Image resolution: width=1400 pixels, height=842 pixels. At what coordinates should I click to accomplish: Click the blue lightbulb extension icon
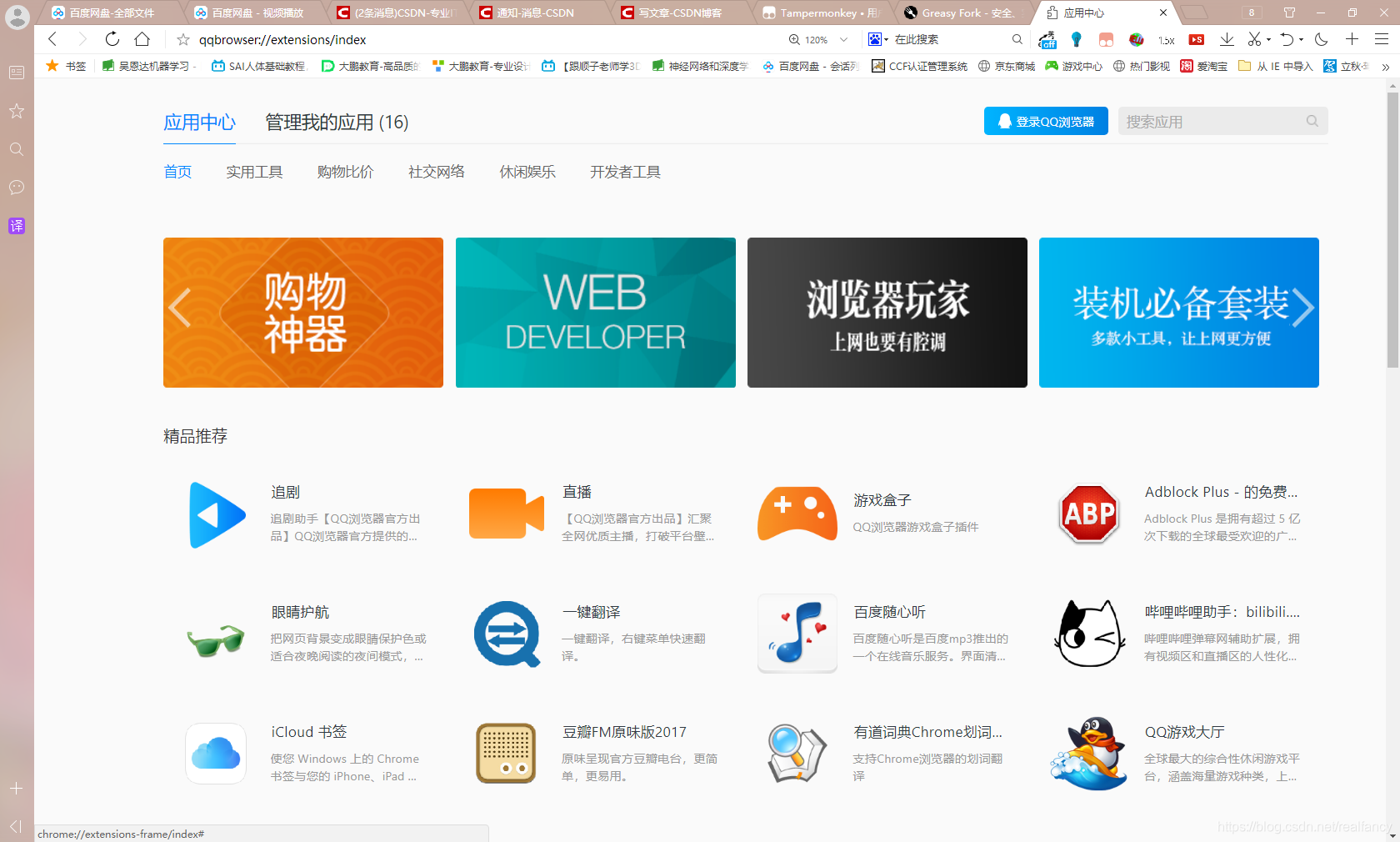point(1077,39)
